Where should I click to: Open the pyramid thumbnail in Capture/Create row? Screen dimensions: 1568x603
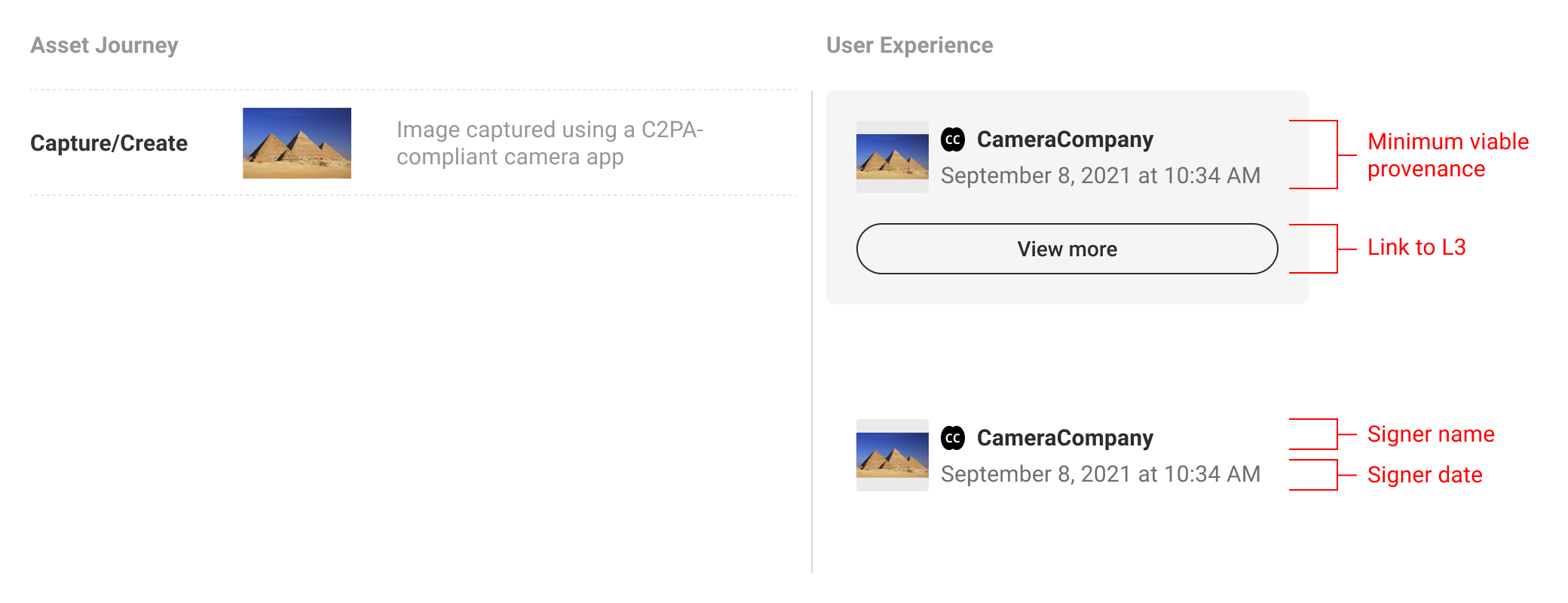pyautogui.click(x=297, y=143)
